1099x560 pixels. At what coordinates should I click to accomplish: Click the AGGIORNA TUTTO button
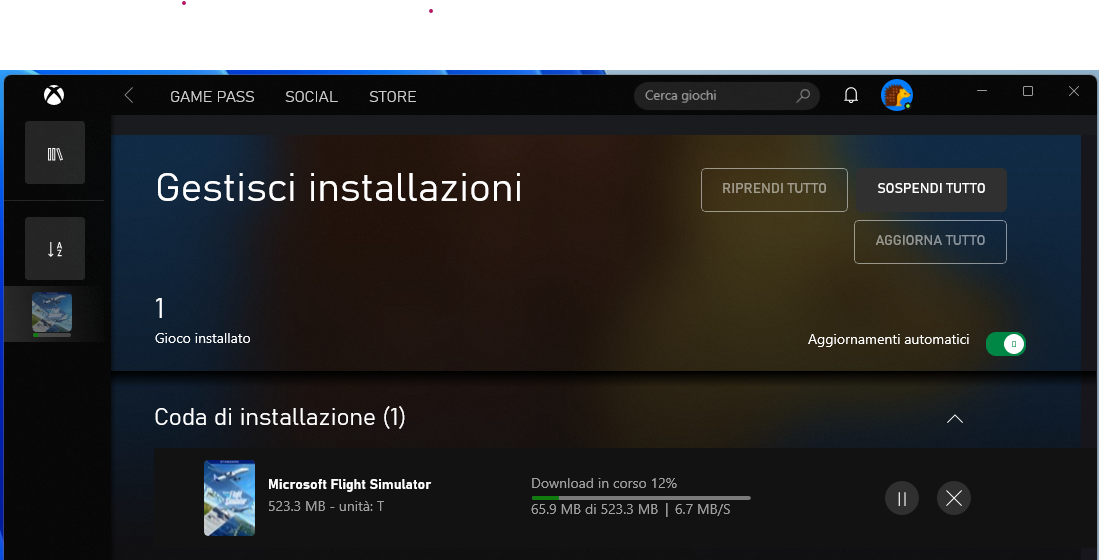click(x=930, y=242)
